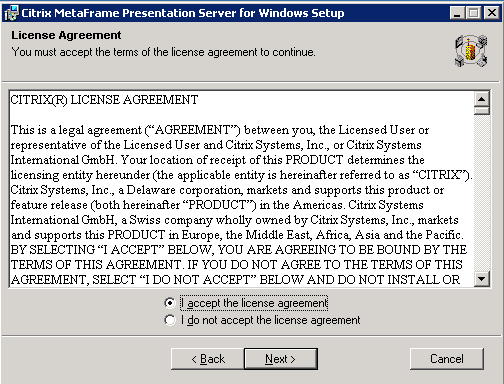This screenshot has height=384, width=504.
Task: Select the accept license agreement radio button
Action: [170, 303]
